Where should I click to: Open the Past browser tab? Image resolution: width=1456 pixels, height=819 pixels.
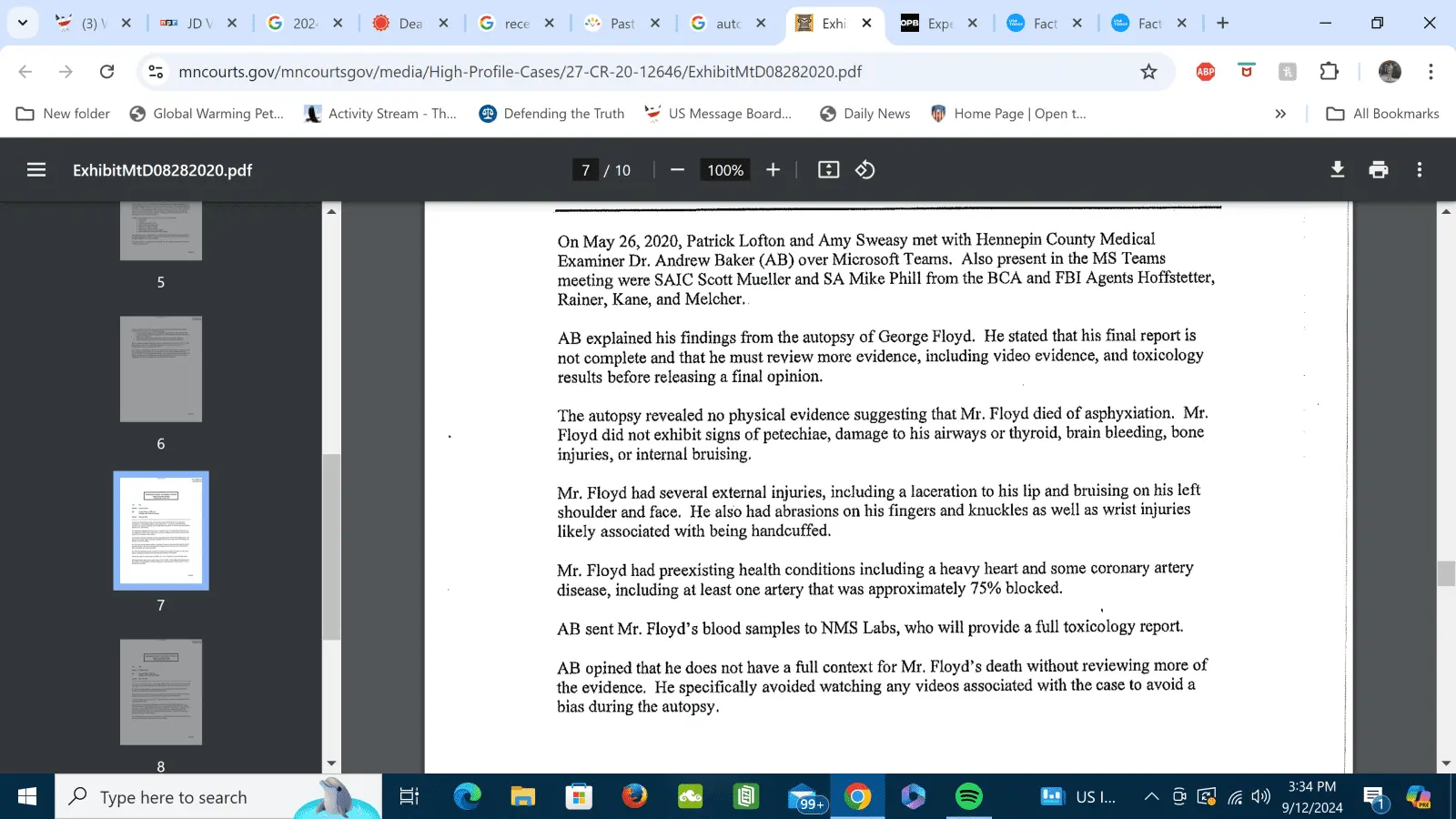click(x=622, y=24)
